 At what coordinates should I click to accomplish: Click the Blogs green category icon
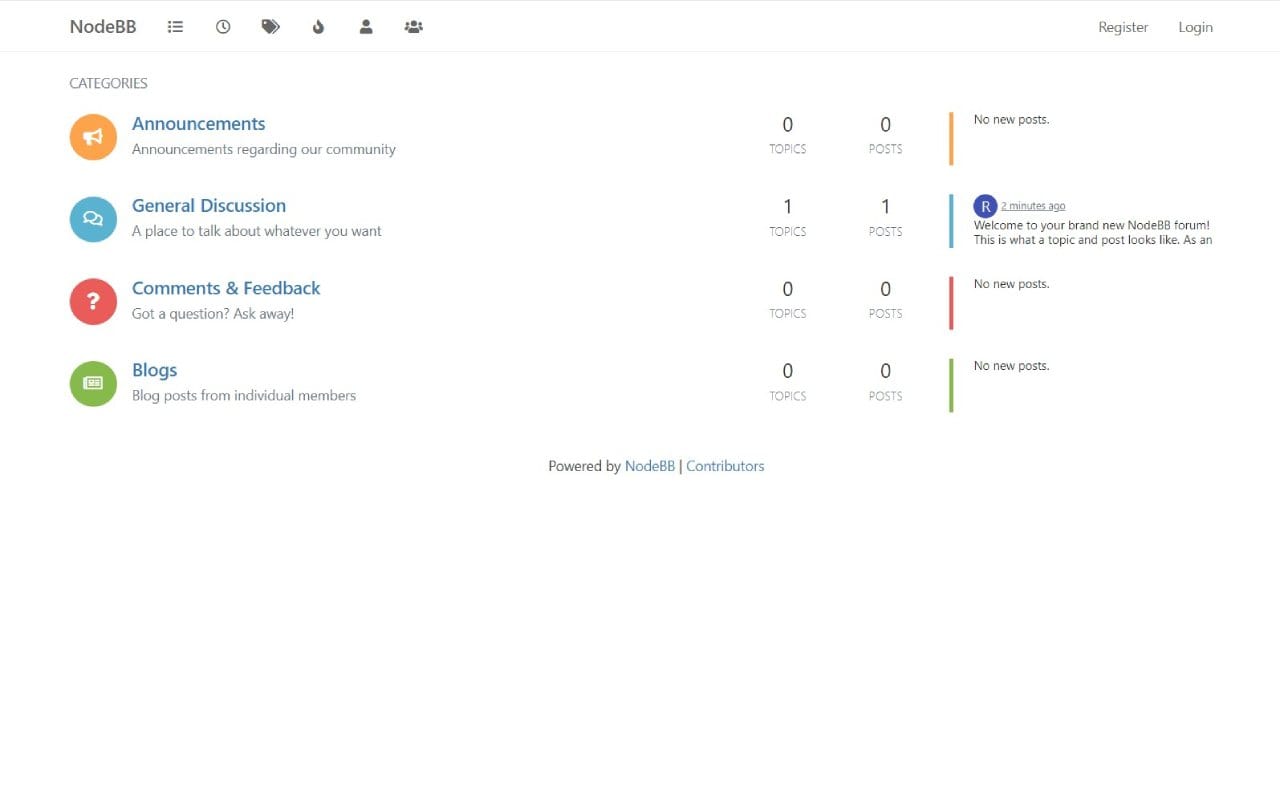(92, 383)
